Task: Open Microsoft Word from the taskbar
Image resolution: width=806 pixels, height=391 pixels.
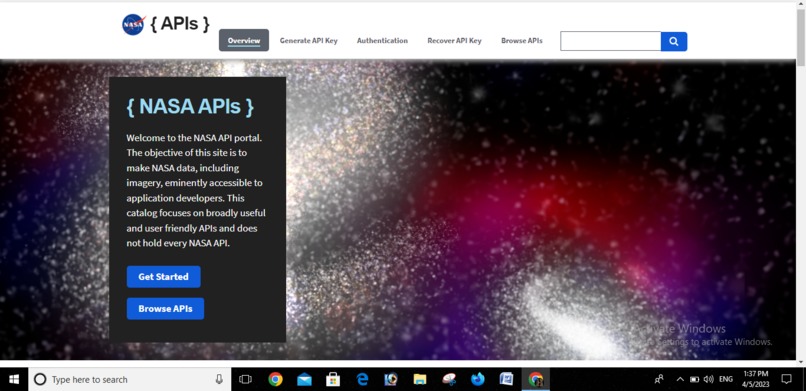Action: pyautogui.click(x=506, y=379)
